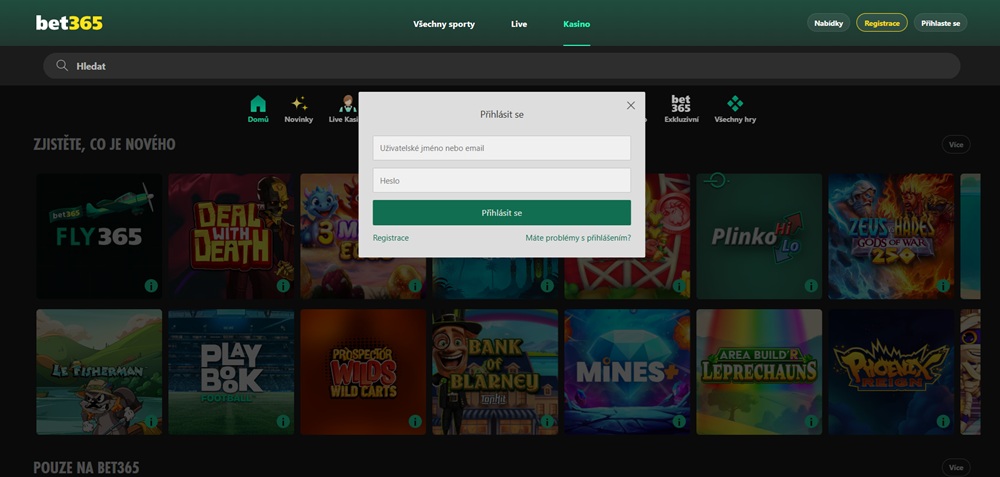Focus the Uživatelské jméno nebo email field
The width and height of the screenshot is (1000, 477).
coord(502,148)
